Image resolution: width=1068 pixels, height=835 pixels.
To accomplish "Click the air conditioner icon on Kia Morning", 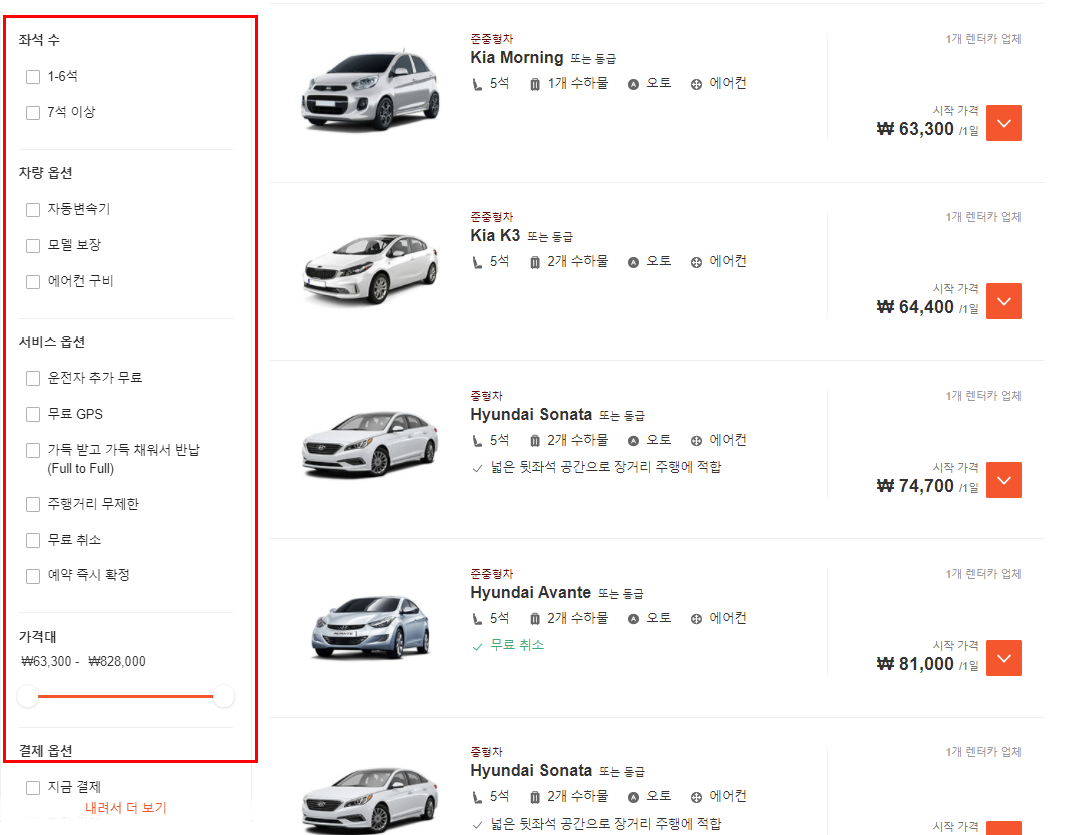I will click(x=696, y=84).
